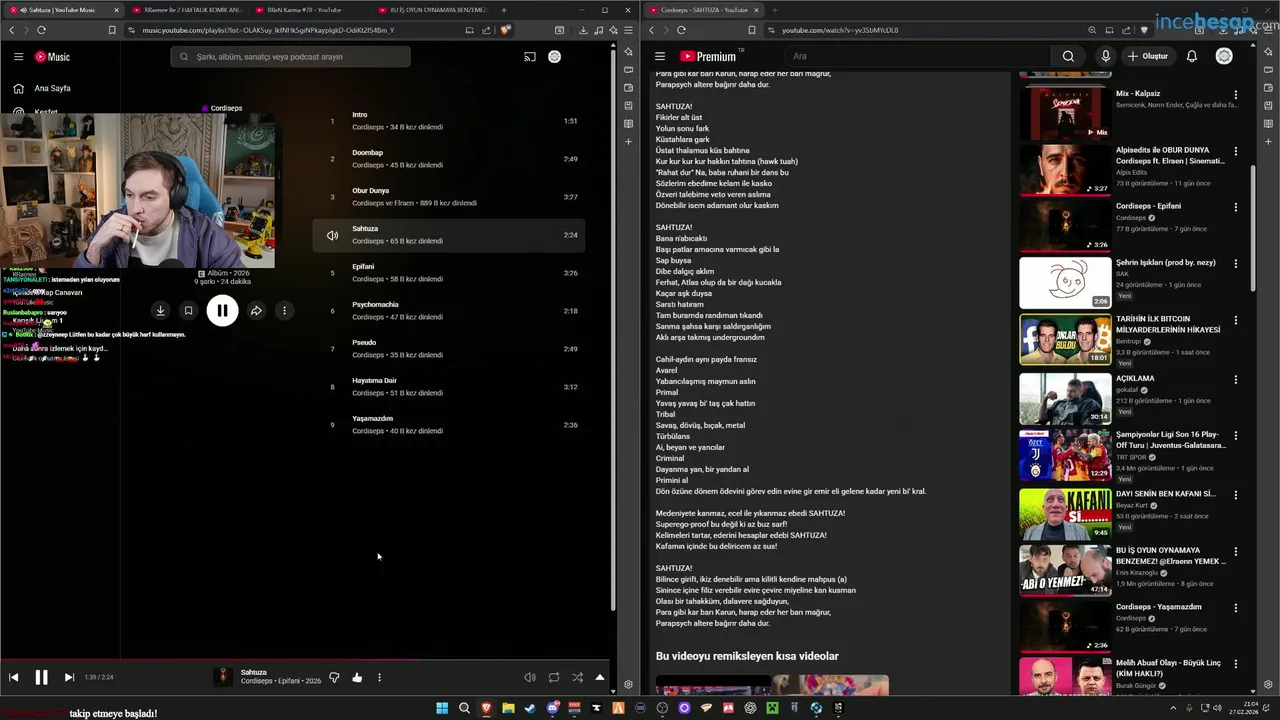Click Brave shields icon in left browser
Image resolution: width=1280 pixels, height=720 pixels.
[x=506, y=30]
